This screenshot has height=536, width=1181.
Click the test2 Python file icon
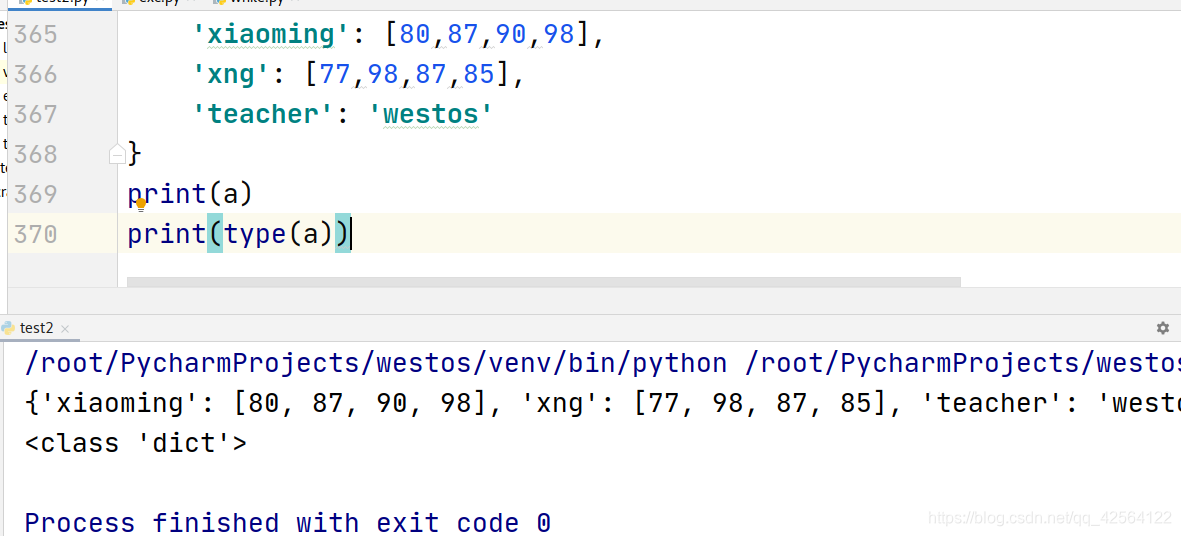(8, 328)
